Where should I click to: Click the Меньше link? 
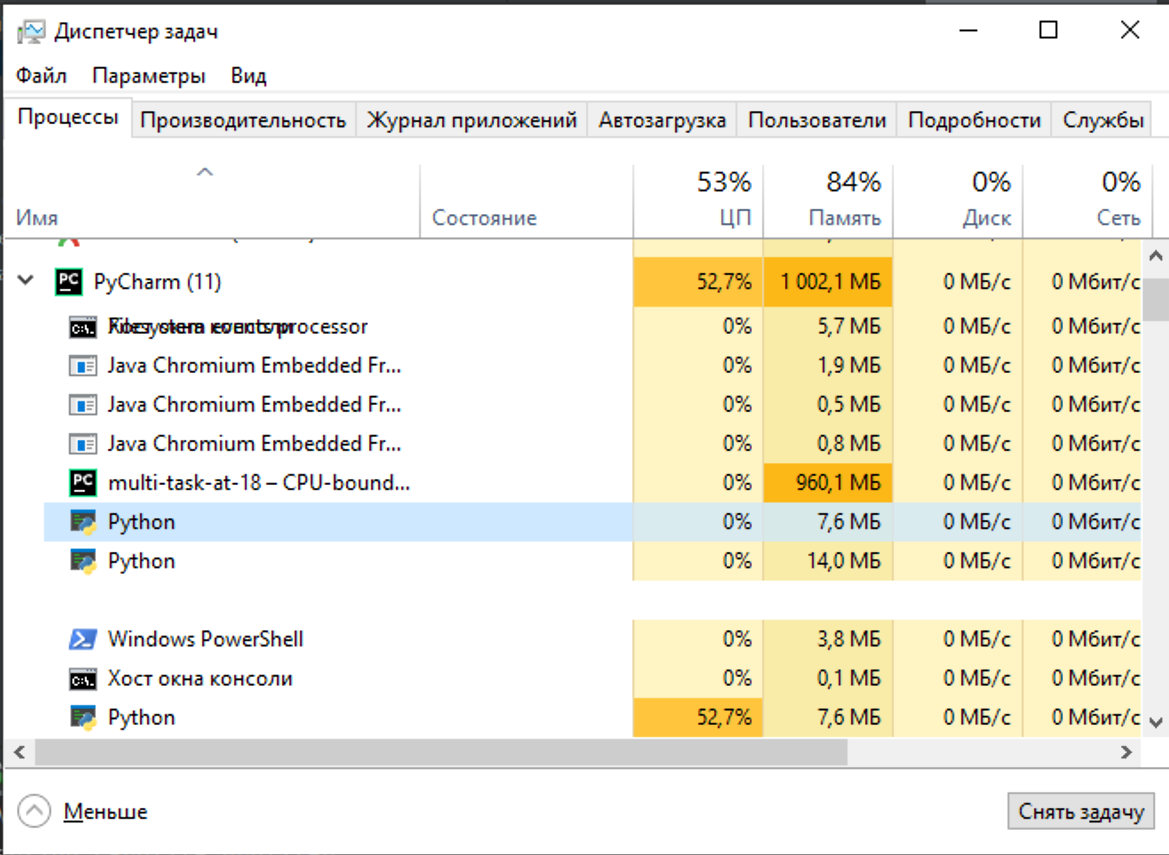tap(105, 811)
